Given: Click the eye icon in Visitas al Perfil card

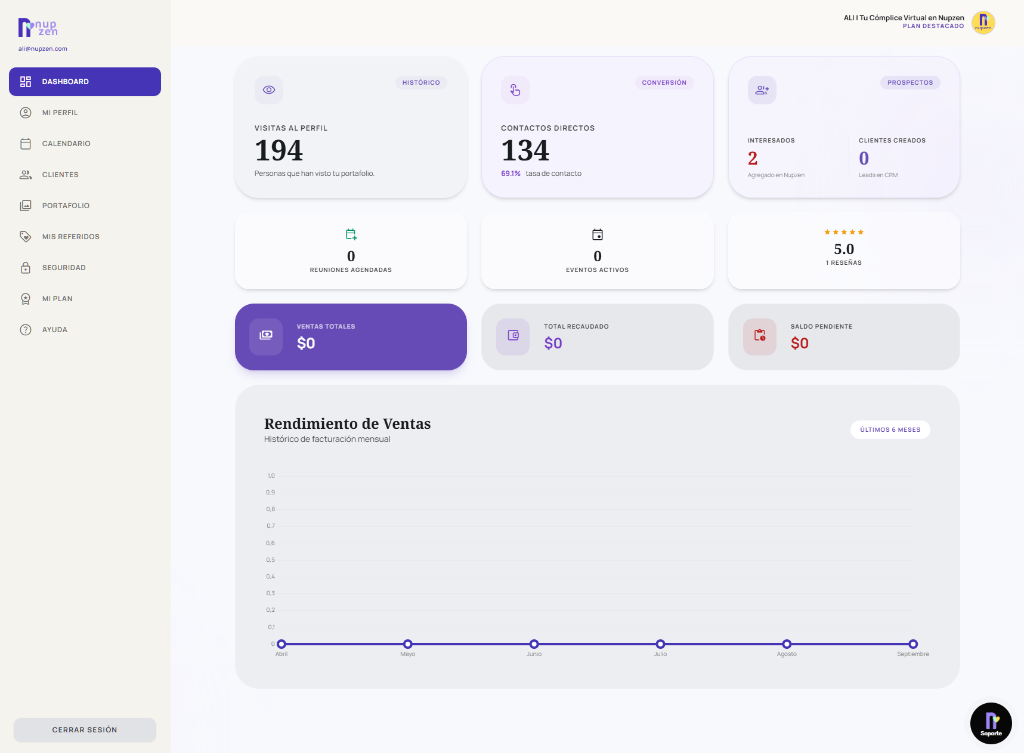Looking at the screenshot, I should 268,90.
